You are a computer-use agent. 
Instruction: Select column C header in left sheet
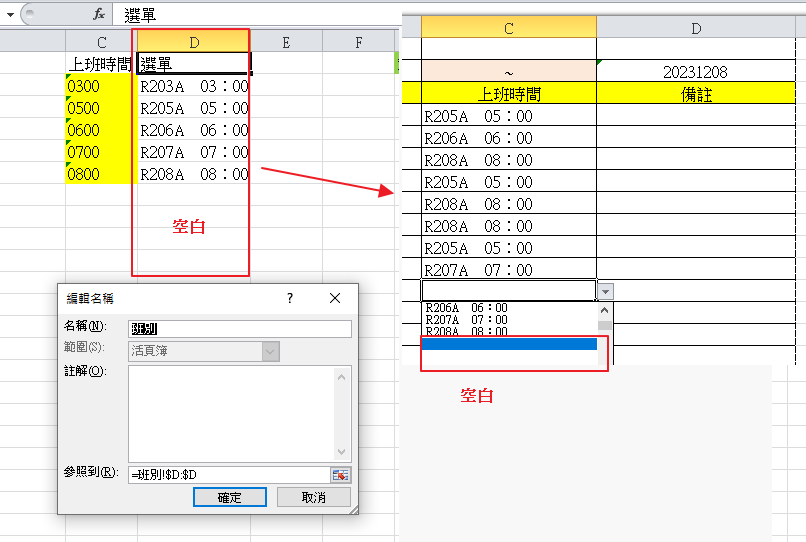101,42
